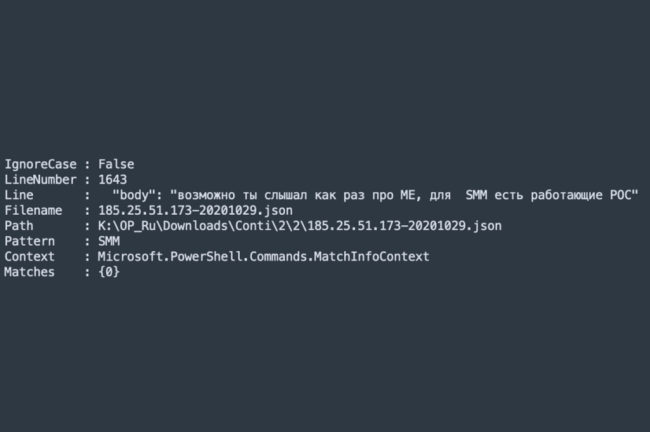Click the Path property label
This screenshot has width=650, height=433.
click(x=19, y=226)
